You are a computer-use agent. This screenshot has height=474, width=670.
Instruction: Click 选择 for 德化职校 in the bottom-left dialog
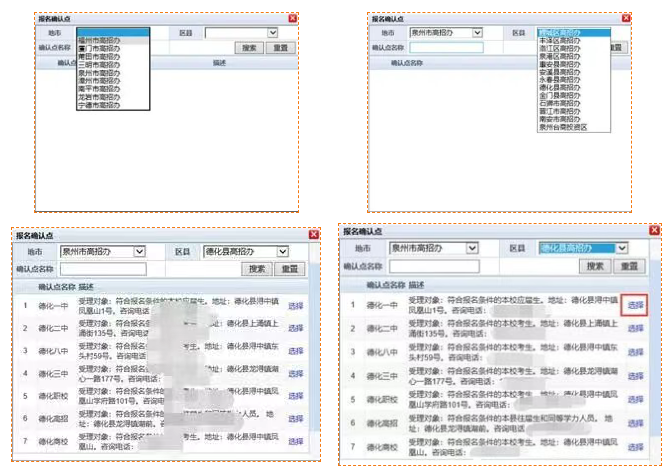pyautogui.click(x=296, y=397)
